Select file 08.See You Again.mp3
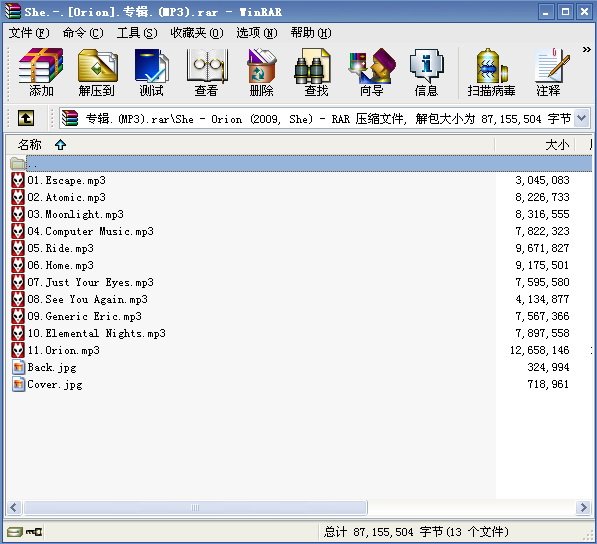Image resolution: width=597 pixels, height=544 pixels. 88,299
